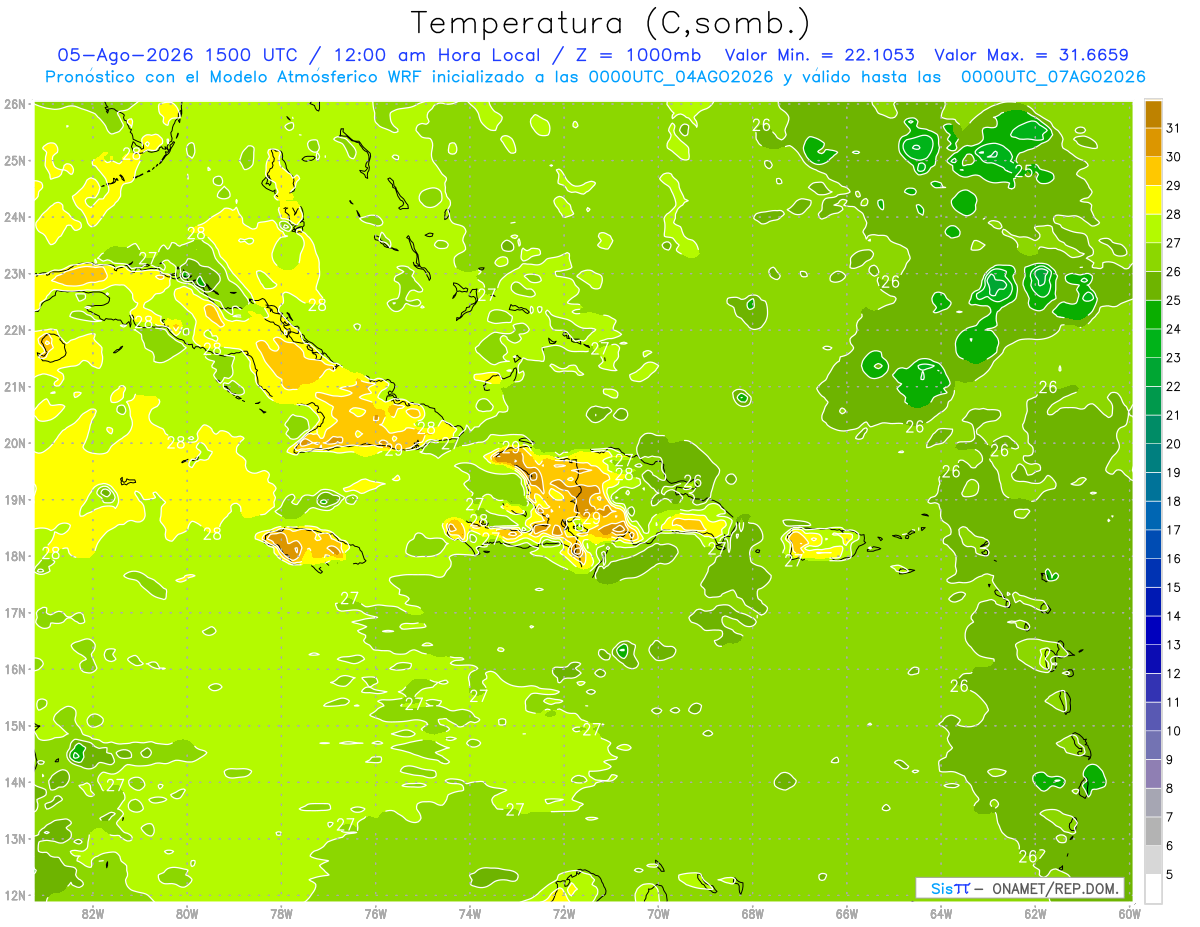Click the "14N" latitude axis label
1200x927 pixels.
click(15, 782)
